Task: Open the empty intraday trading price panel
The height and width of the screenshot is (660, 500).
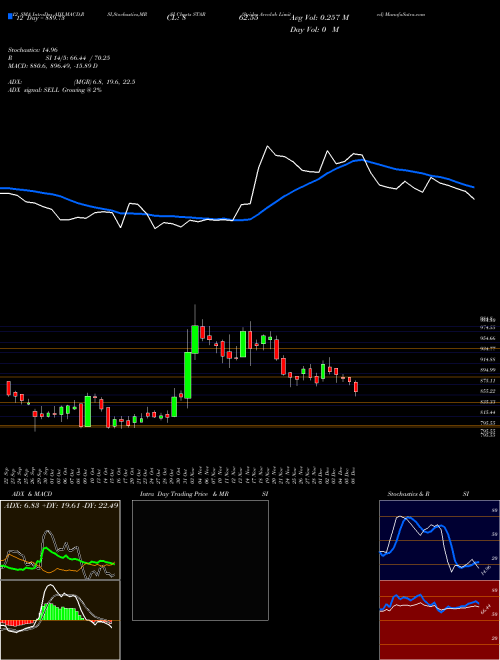Action: click(x=200, y=560)
